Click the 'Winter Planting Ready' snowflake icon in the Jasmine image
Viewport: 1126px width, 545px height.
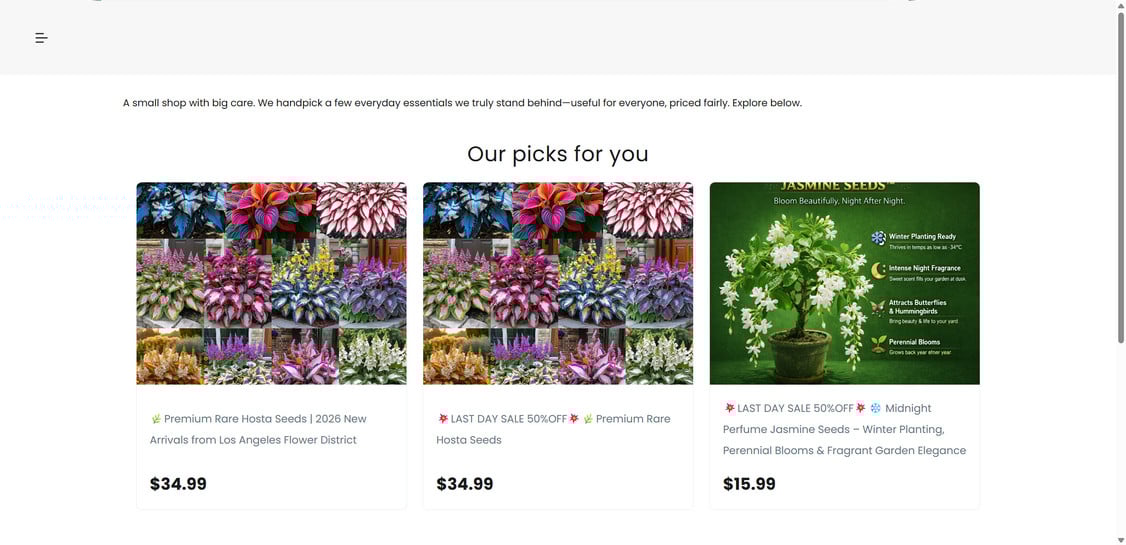tap(878, 238)
